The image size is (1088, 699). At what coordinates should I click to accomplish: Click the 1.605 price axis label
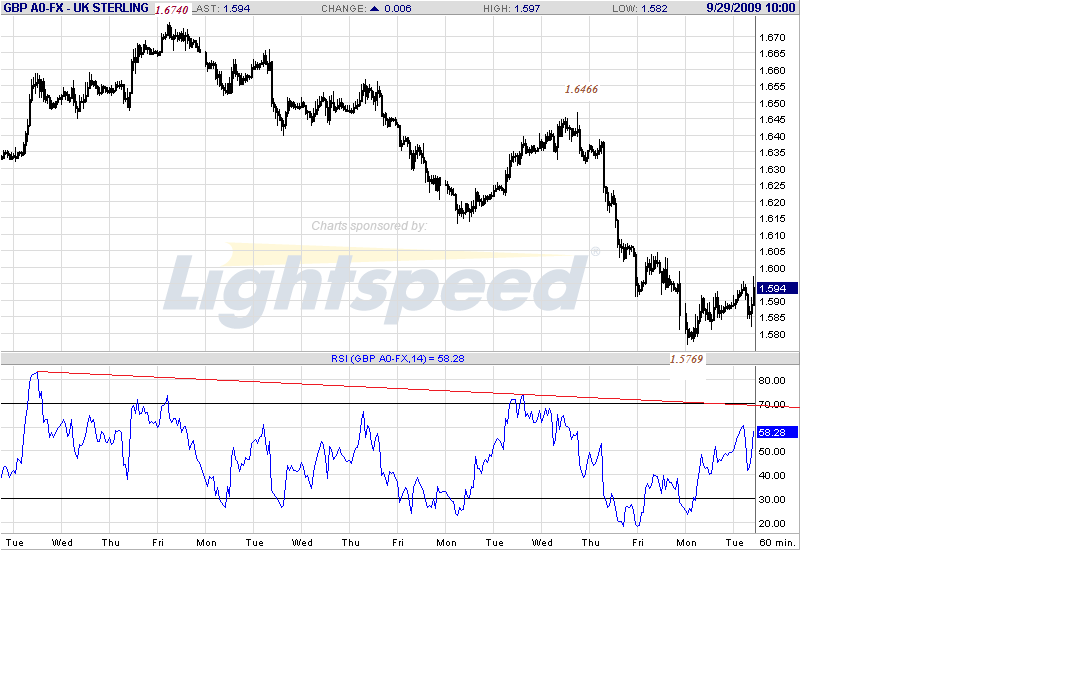tap(772, 252)
